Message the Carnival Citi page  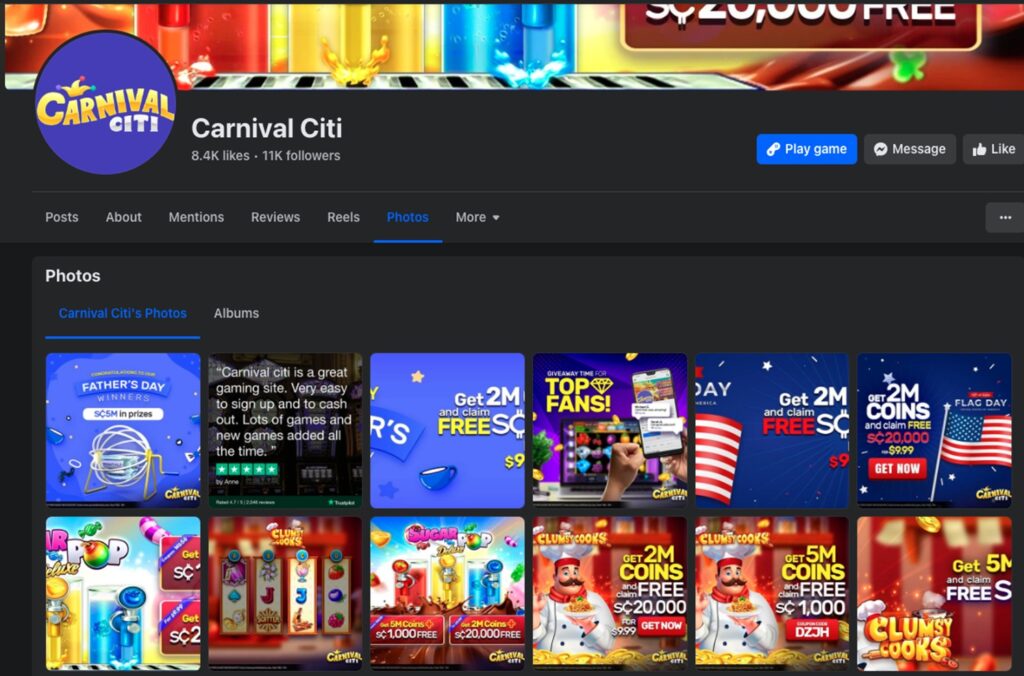pos(910,149)
